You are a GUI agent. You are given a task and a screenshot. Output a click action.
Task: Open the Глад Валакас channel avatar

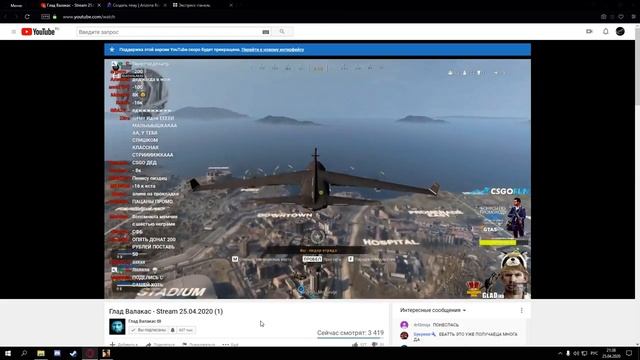(x=117, y=327)
